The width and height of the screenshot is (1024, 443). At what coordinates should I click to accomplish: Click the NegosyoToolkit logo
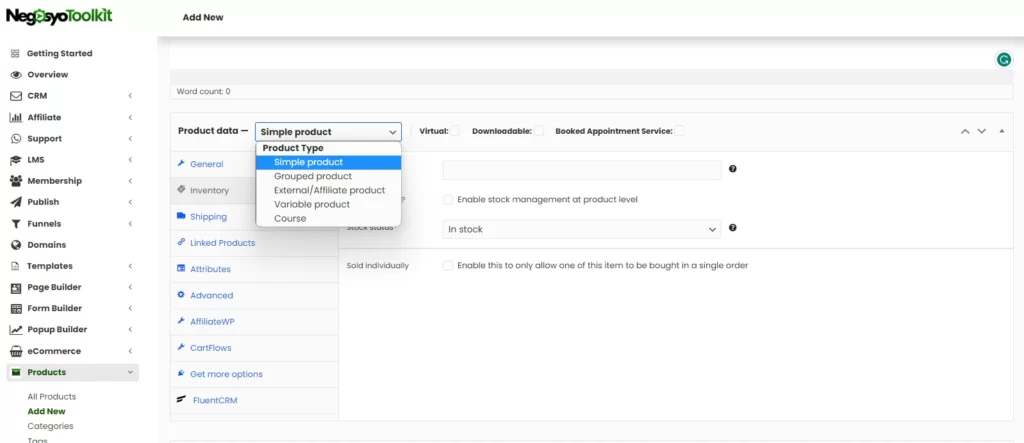click(x=59, y=16)
